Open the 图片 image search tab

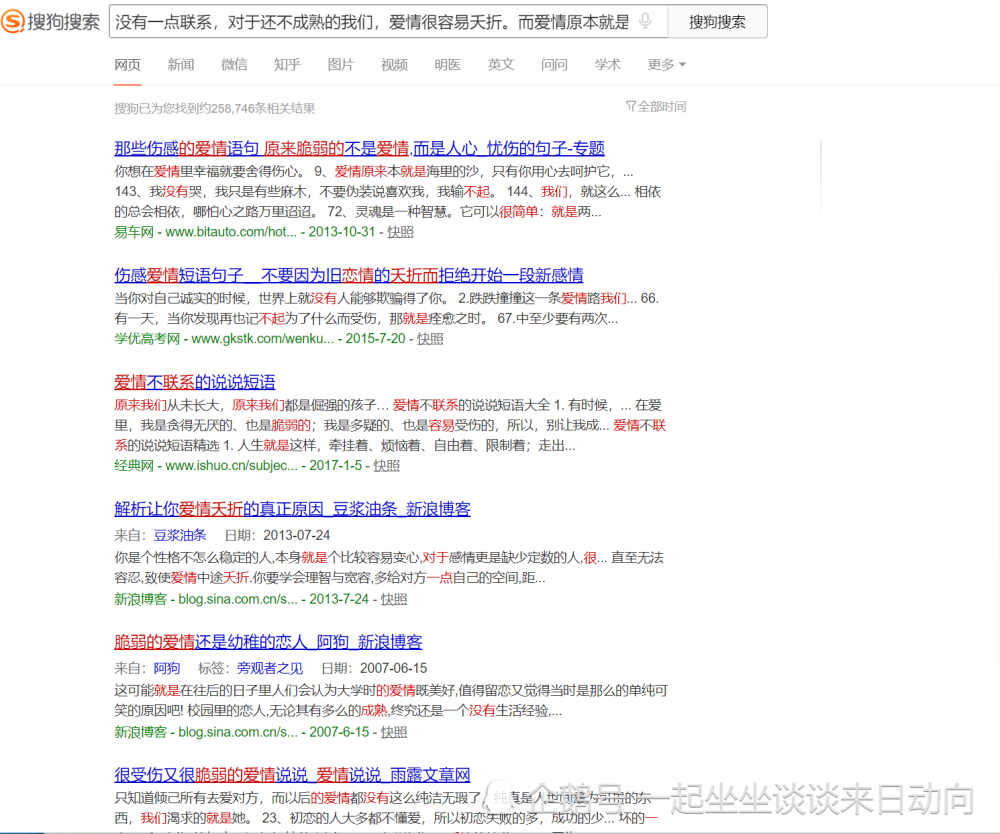click(341, 64)
